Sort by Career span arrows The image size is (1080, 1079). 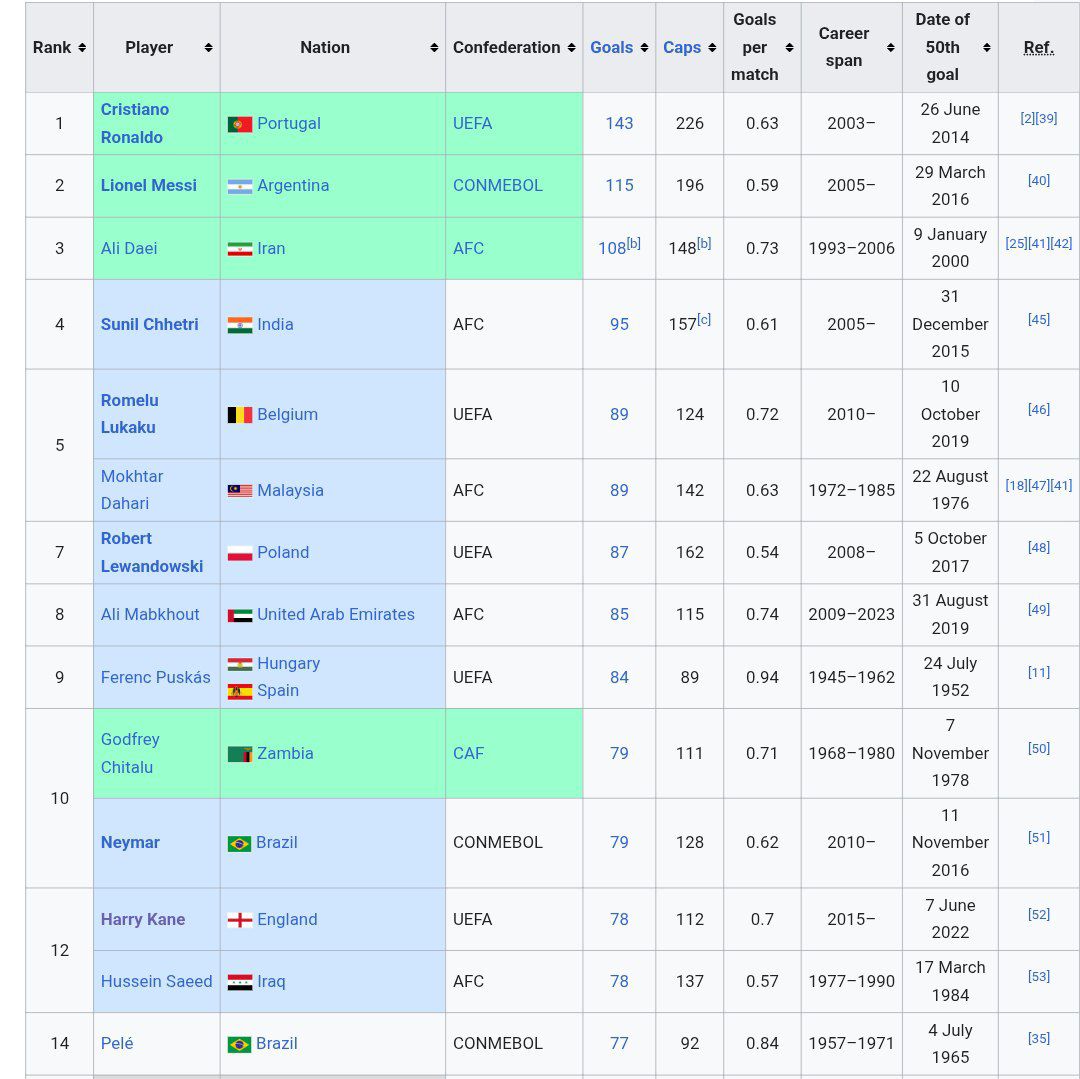click(x=891, y=48)
